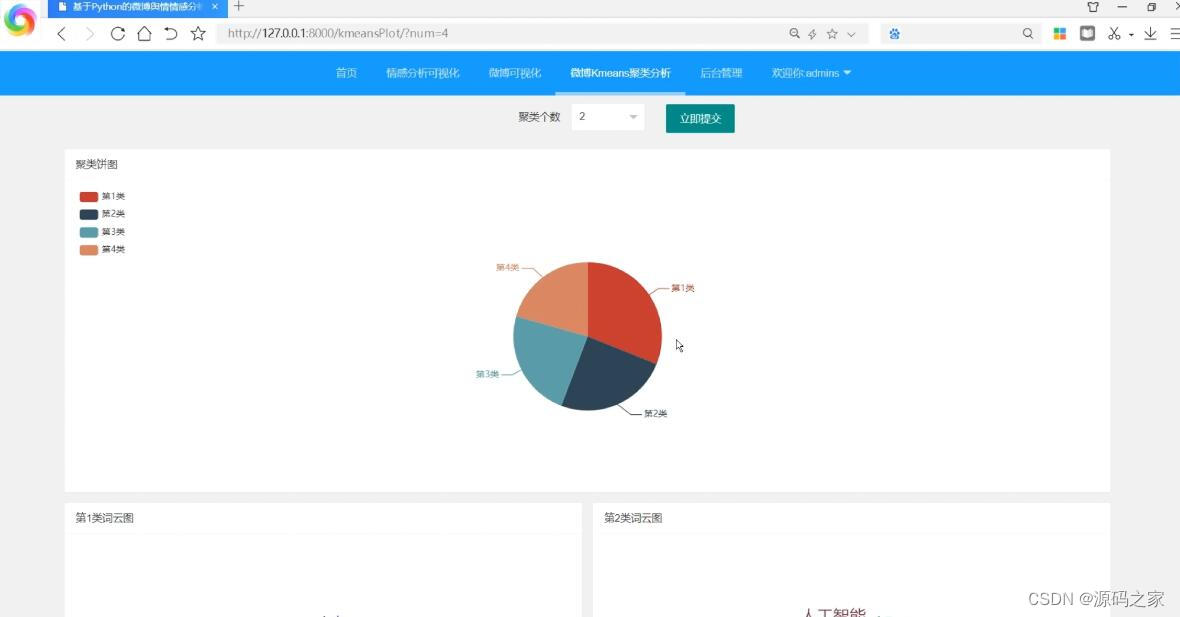The image size is (1180, 617).
Task: Click the 立即提交 button
Action: pos(700,118)
